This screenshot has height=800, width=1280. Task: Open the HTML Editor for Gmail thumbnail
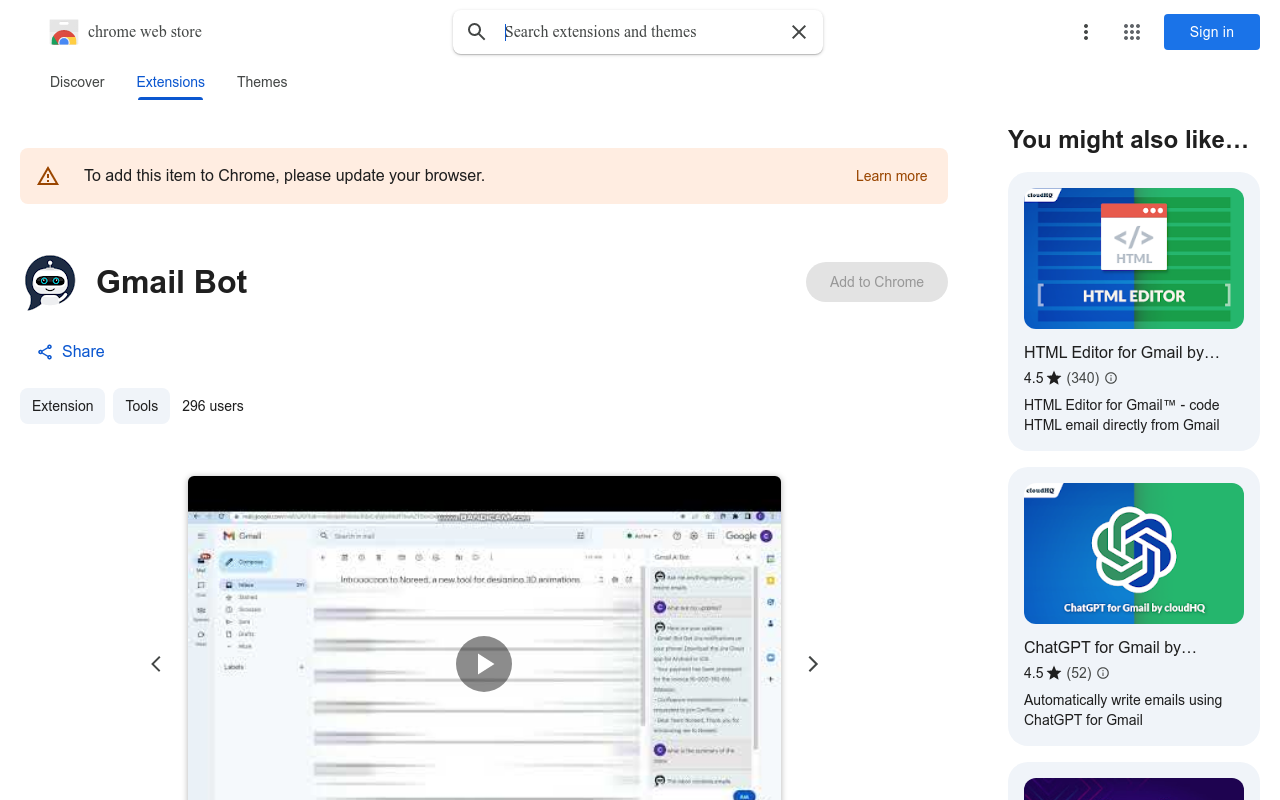tap(1134, 258)
